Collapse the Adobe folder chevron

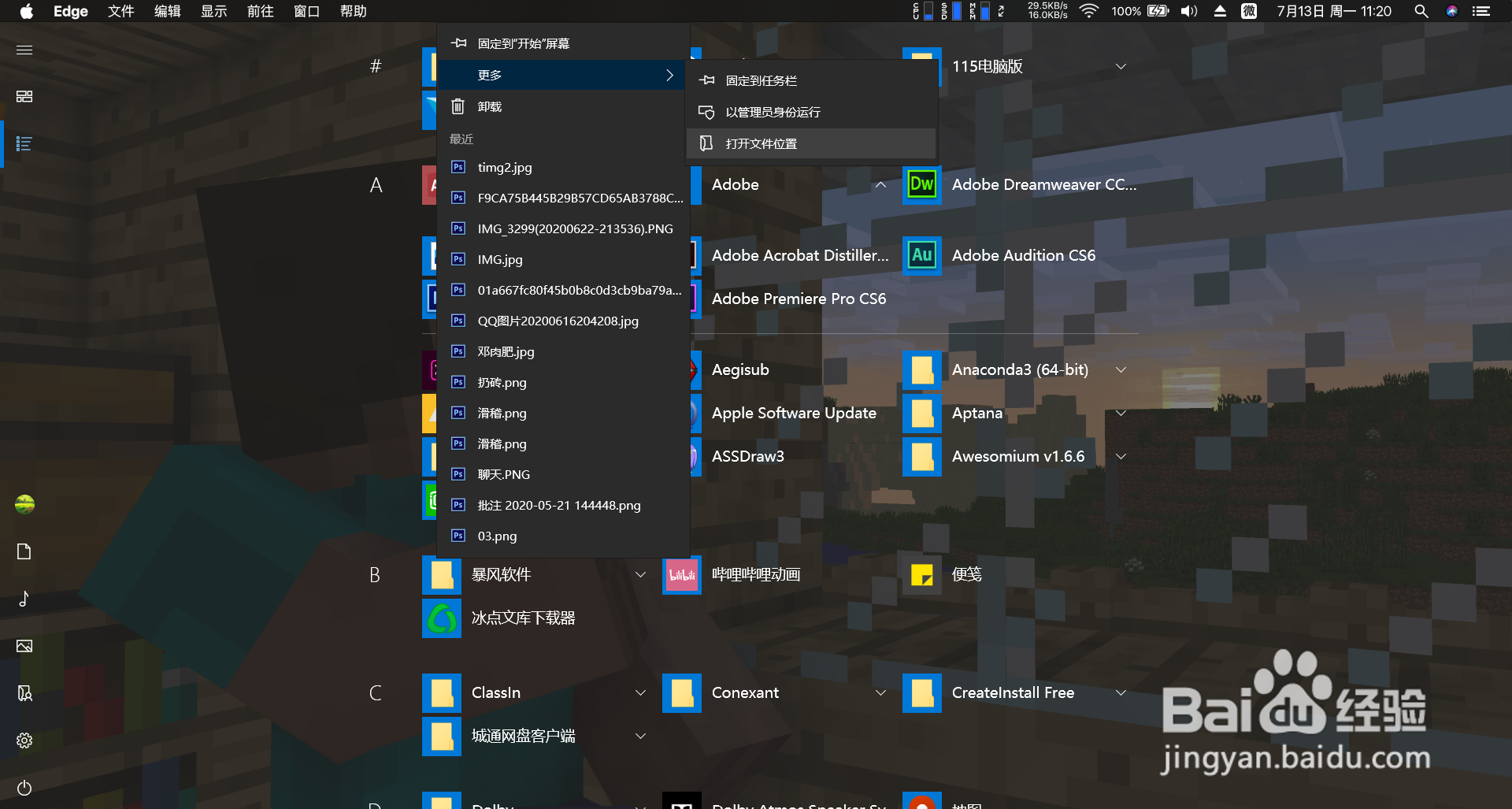coord(880,185)
